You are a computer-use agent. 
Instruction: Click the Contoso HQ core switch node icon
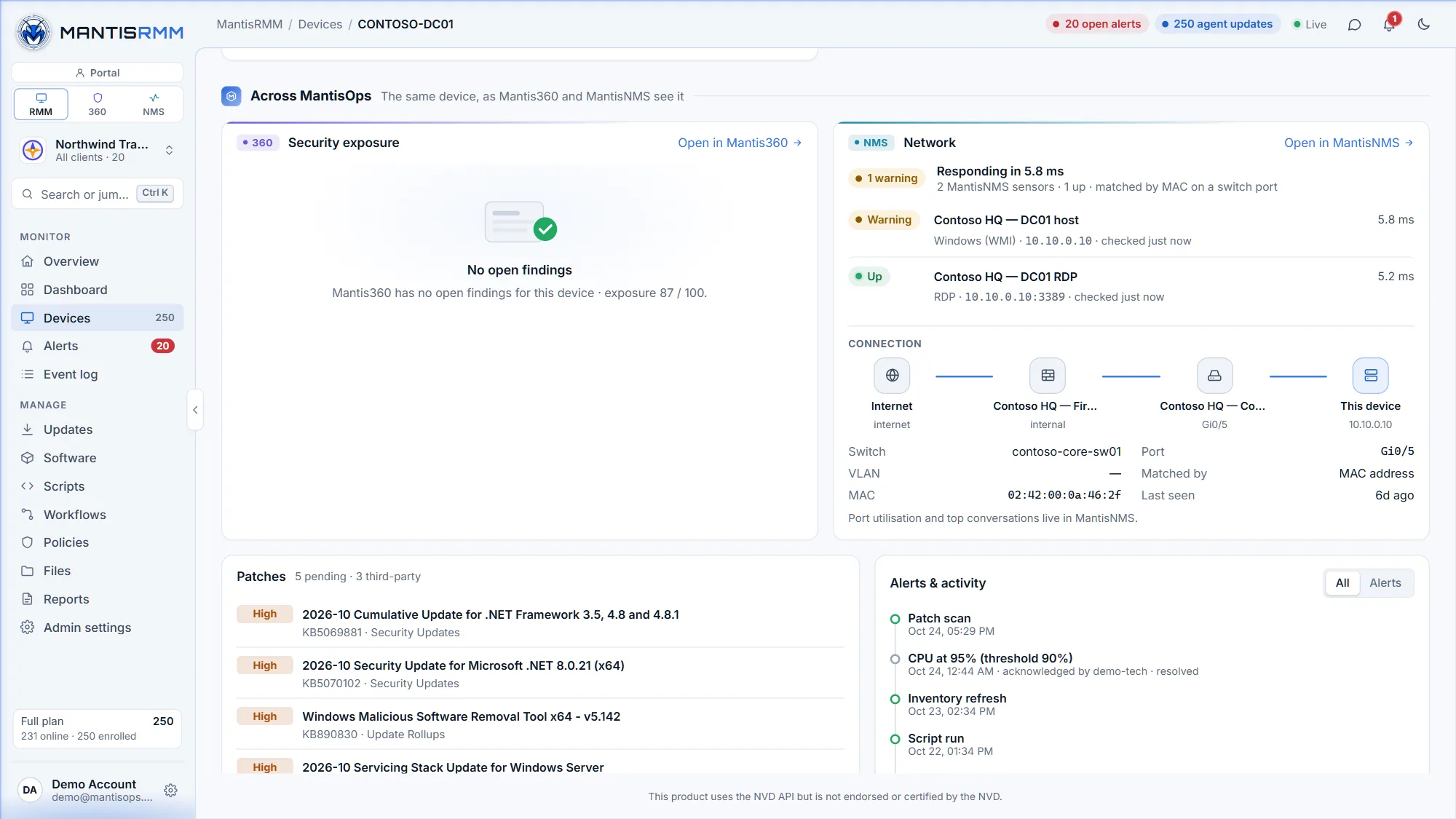(1214, 376)
